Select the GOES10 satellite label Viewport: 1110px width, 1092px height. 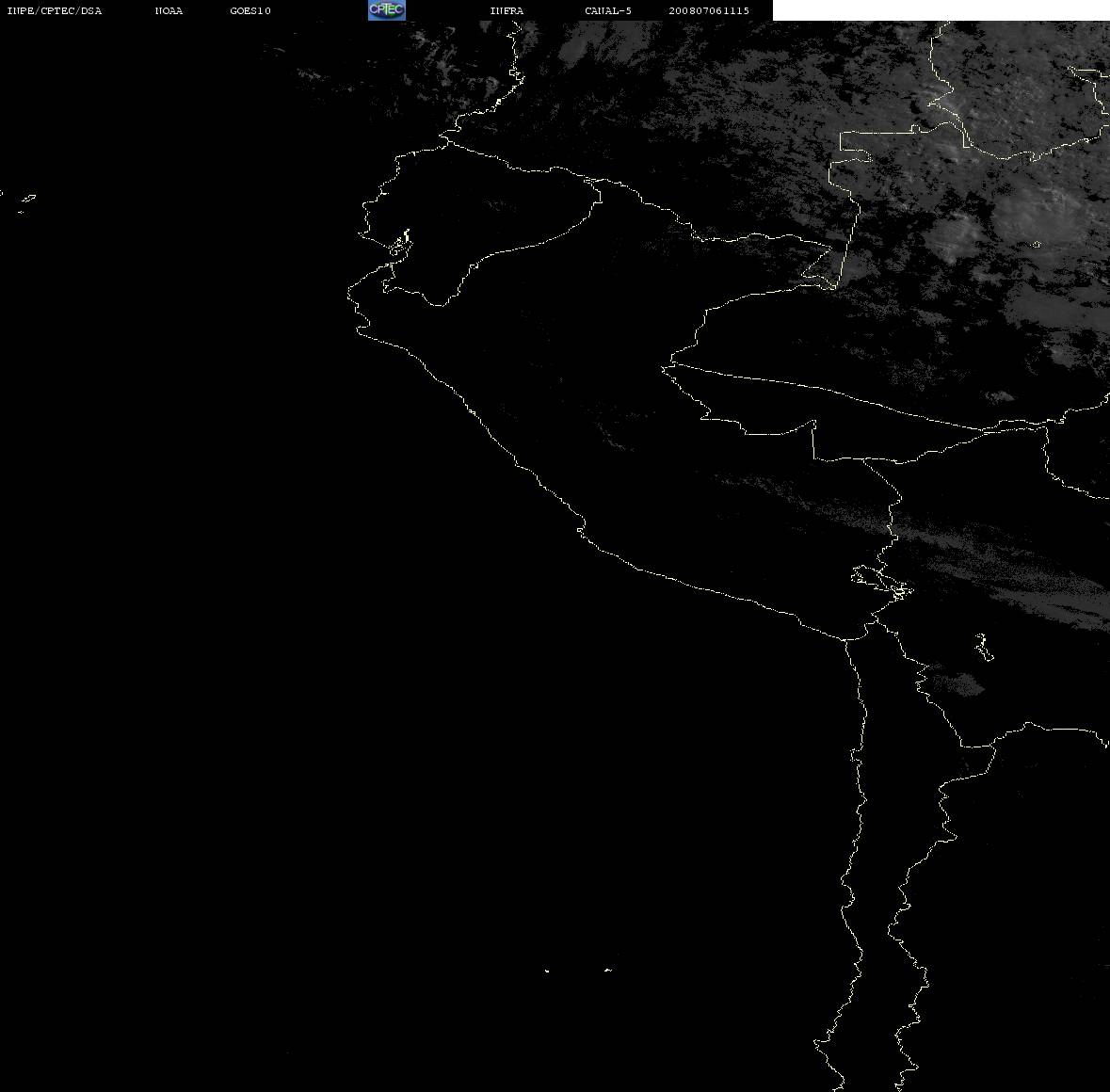click(x=250, y=10)
